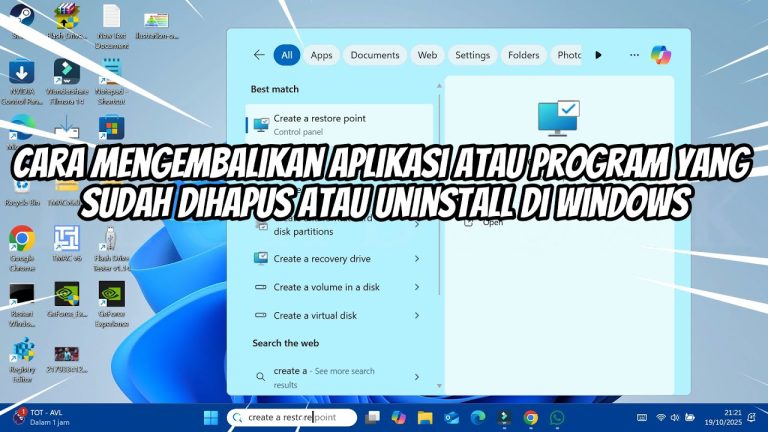The height and width of the screenshot is (432, 768).
Task: Select the TMAC v6 maze desktop shortcut
Action: coord(67,243)
